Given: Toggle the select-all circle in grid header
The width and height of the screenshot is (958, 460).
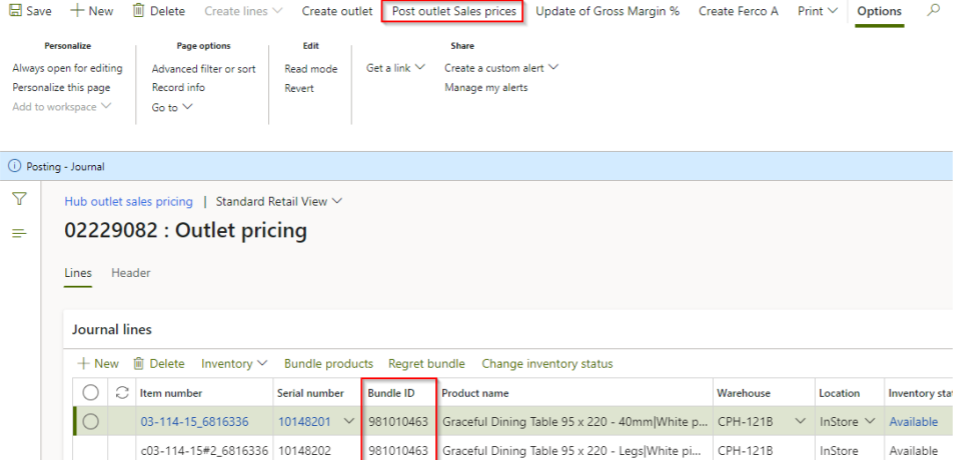Looking at the screenshot, I should [x=90, y=393].
